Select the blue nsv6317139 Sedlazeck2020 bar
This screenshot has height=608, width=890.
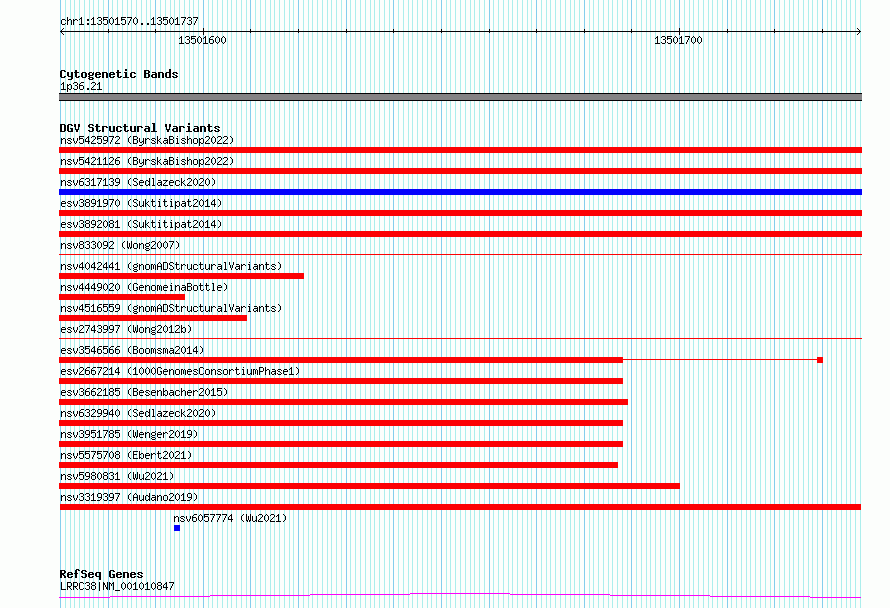click(x=460, y=192)
